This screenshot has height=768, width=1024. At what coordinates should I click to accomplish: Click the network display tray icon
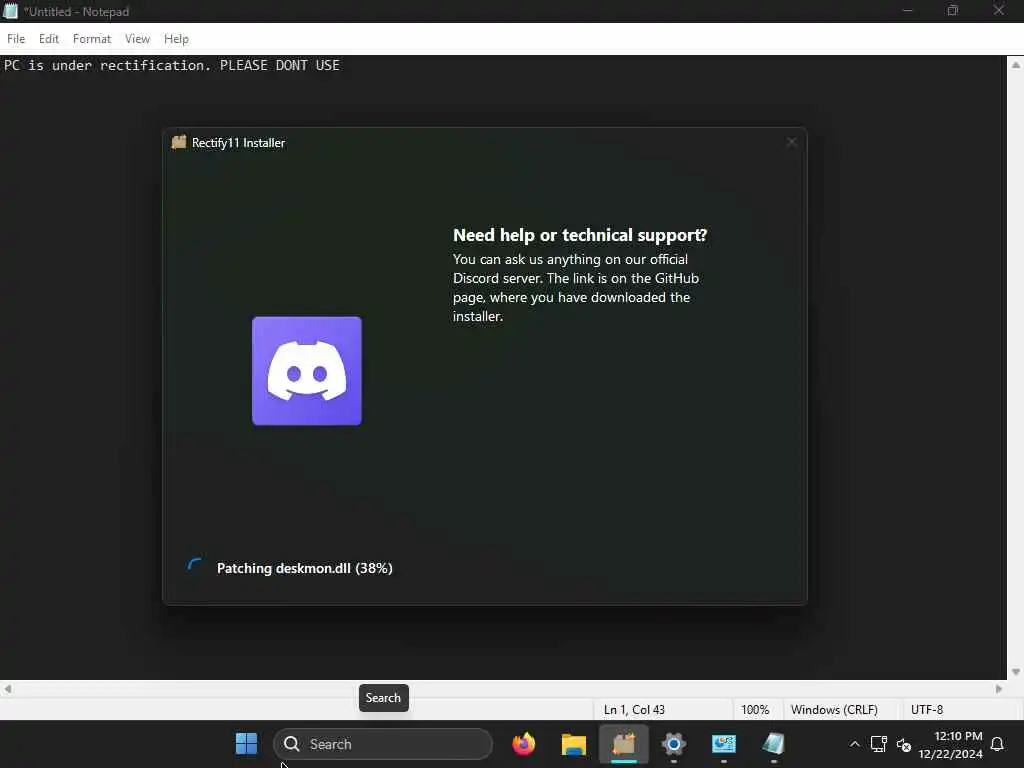pos(878,744)
